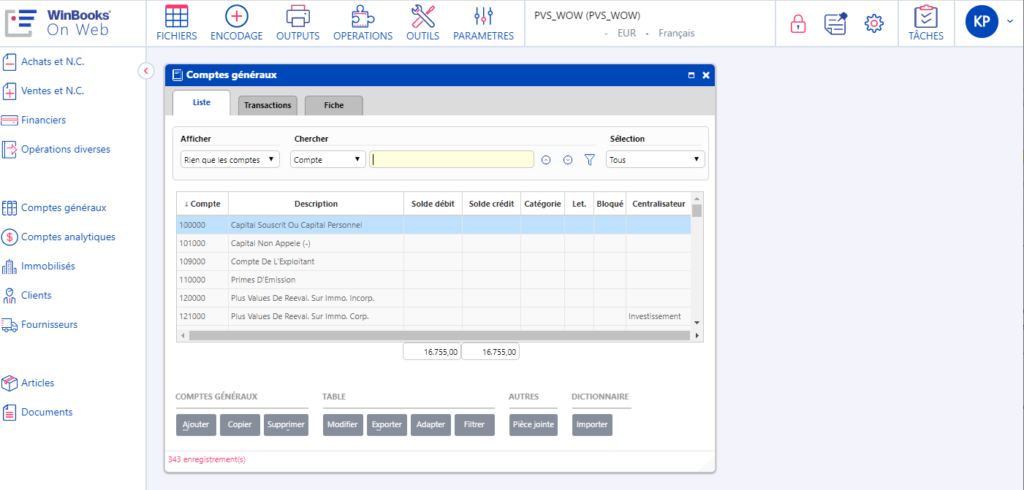Click the Solde crédit column header

pyautogui.click(x=491, y=204)
